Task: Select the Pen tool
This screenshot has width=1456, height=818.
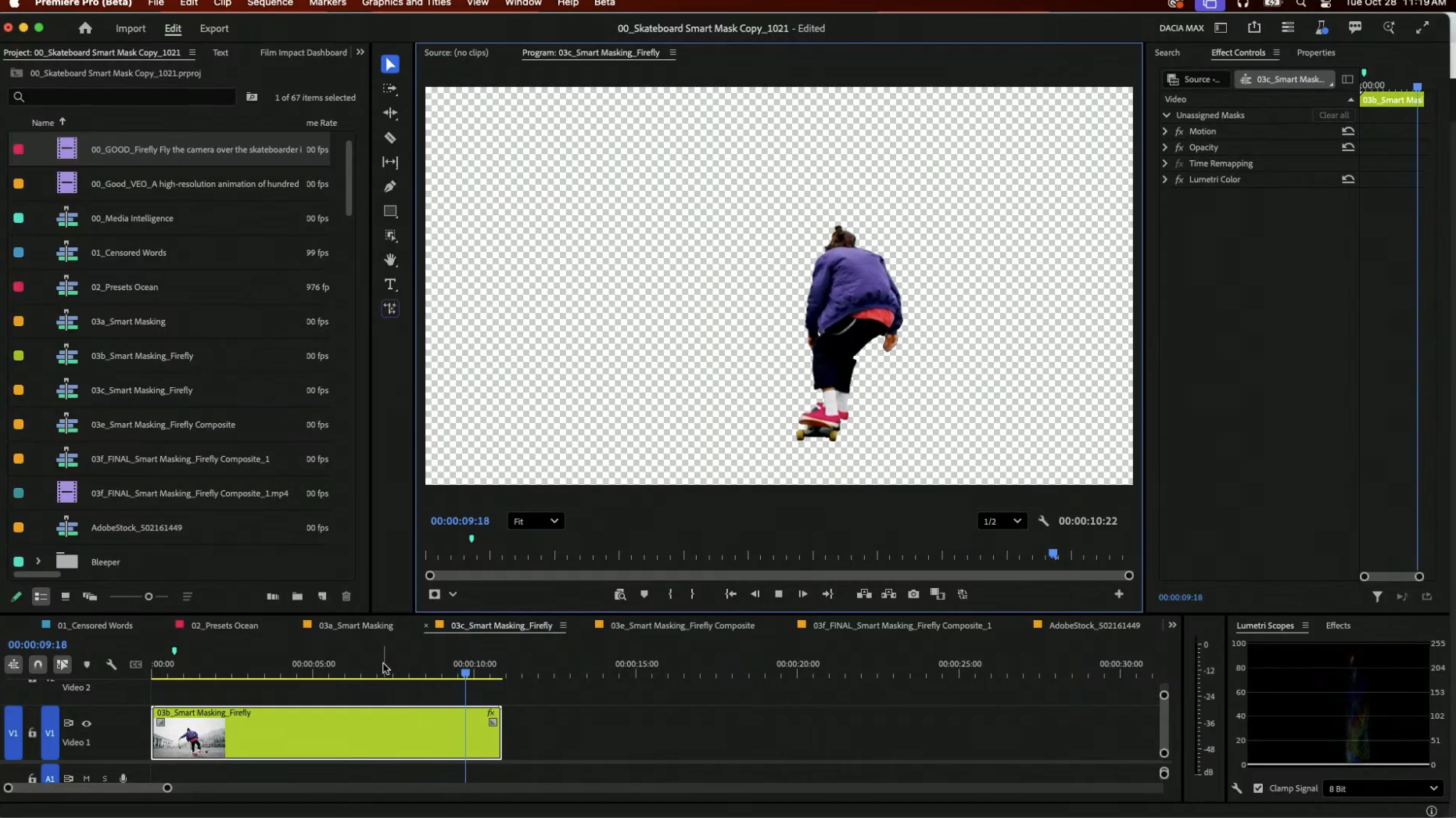Action: [x=390, y=187]
